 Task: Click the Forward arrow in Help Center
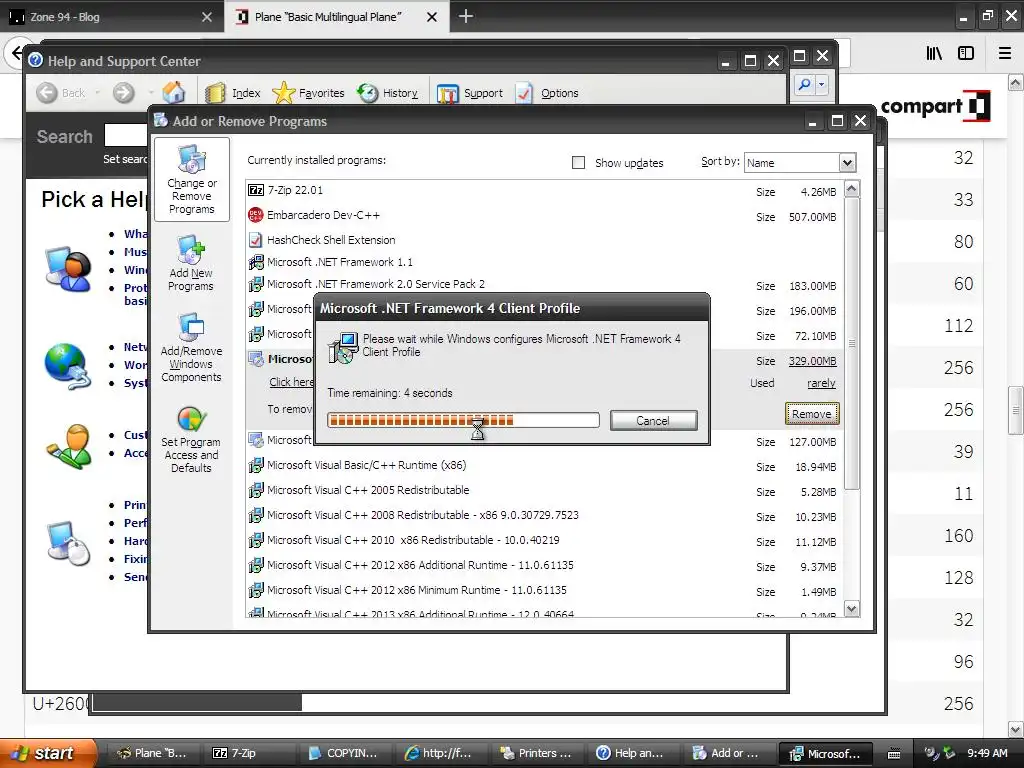coord(123,93)
